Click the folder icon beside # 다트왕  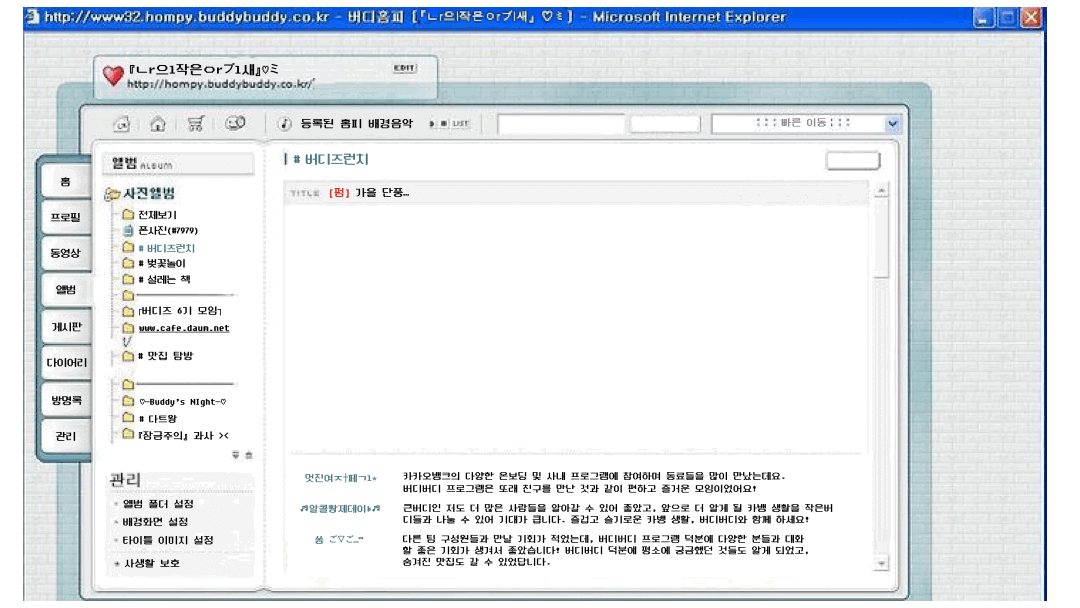click(x=128, y=418)
